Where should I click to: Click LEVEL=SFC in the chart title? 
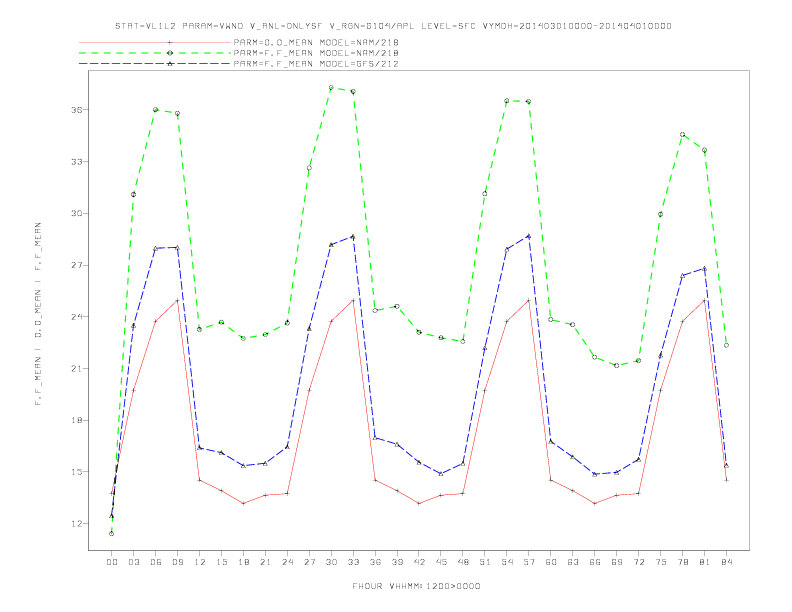(449, 26)
